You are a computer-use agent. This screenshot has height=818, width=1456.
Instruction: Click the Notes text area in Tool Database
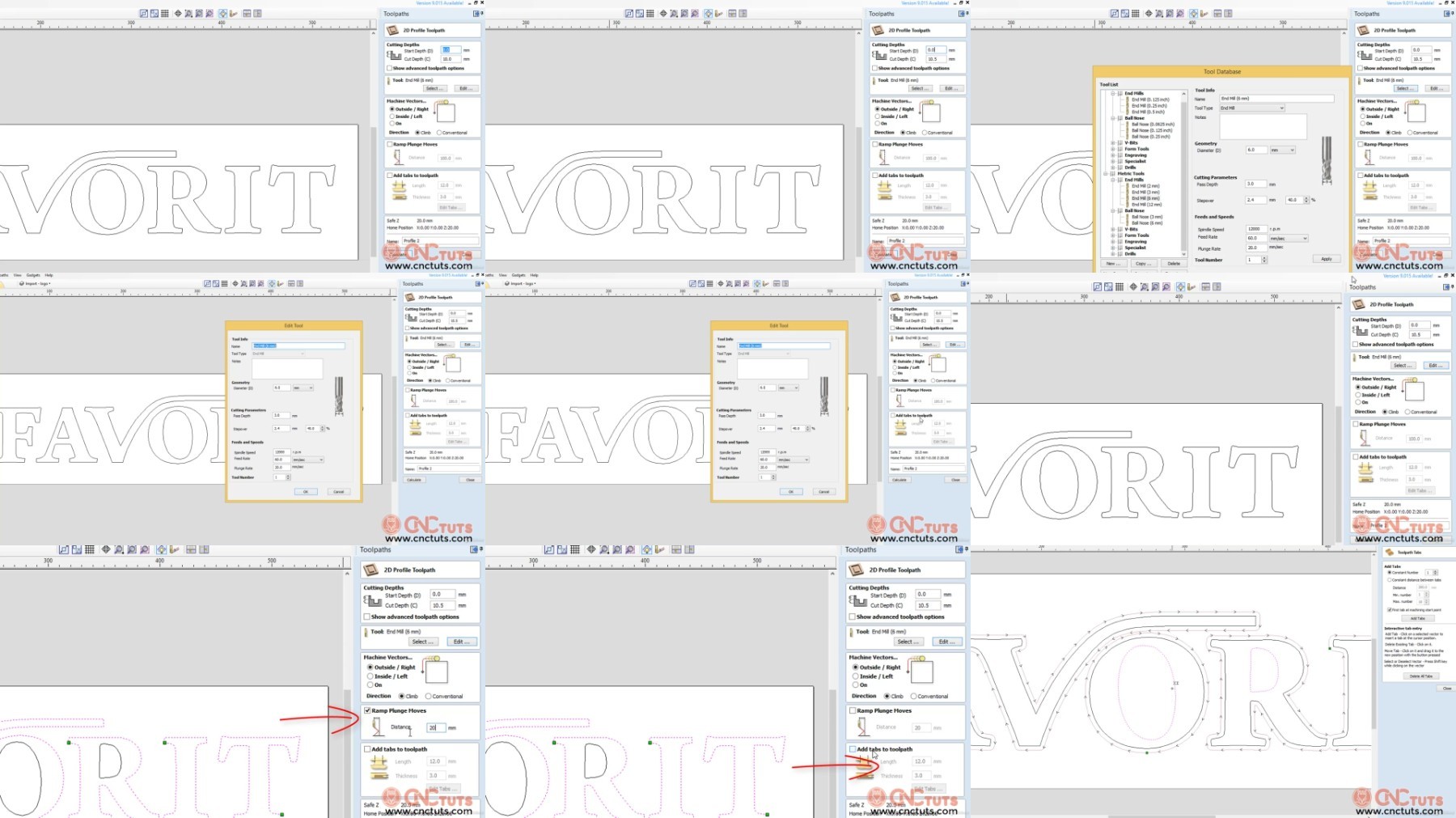pos(1263,126)
